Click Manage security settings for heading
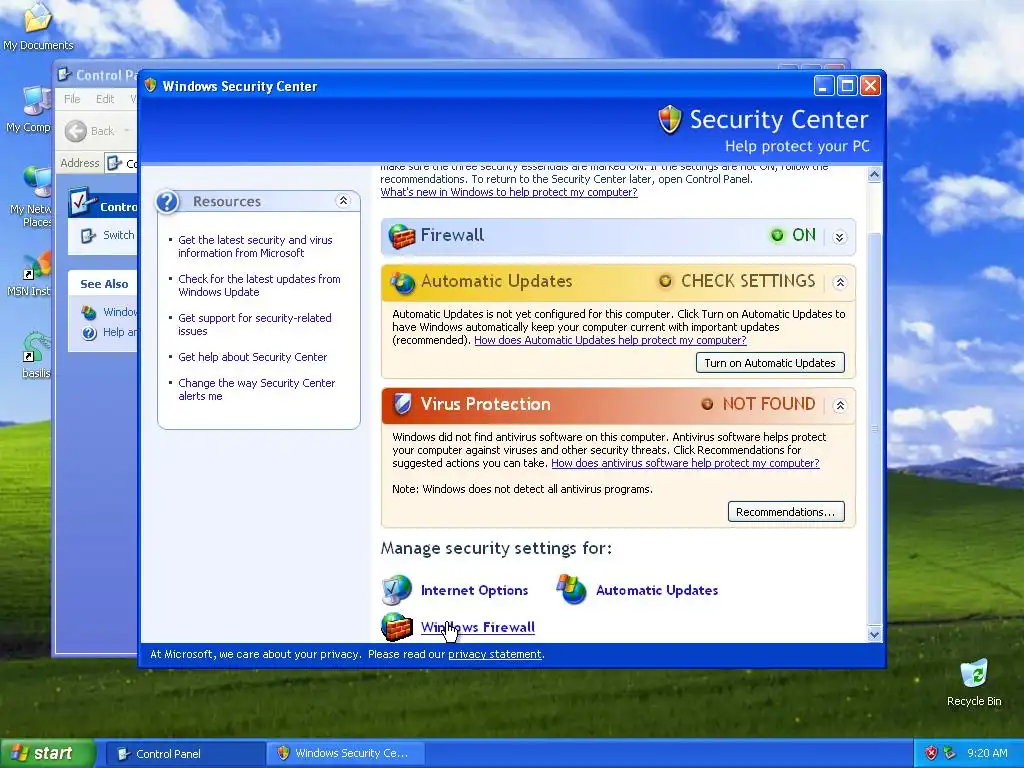 pyautogui.click(x=496, y=548)
